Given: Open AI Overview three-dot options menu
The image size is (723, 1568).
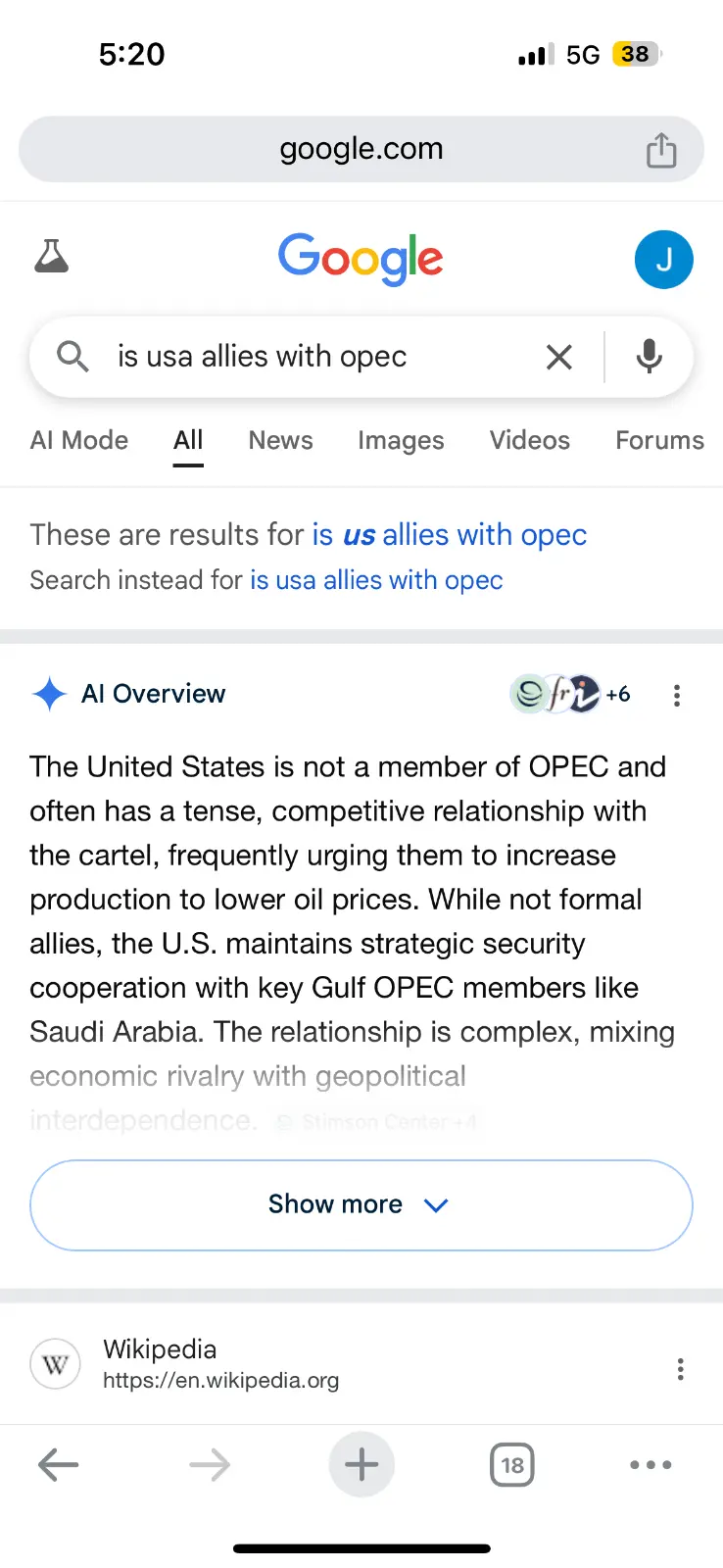Looking at the screenshot, I should point(676,696).
